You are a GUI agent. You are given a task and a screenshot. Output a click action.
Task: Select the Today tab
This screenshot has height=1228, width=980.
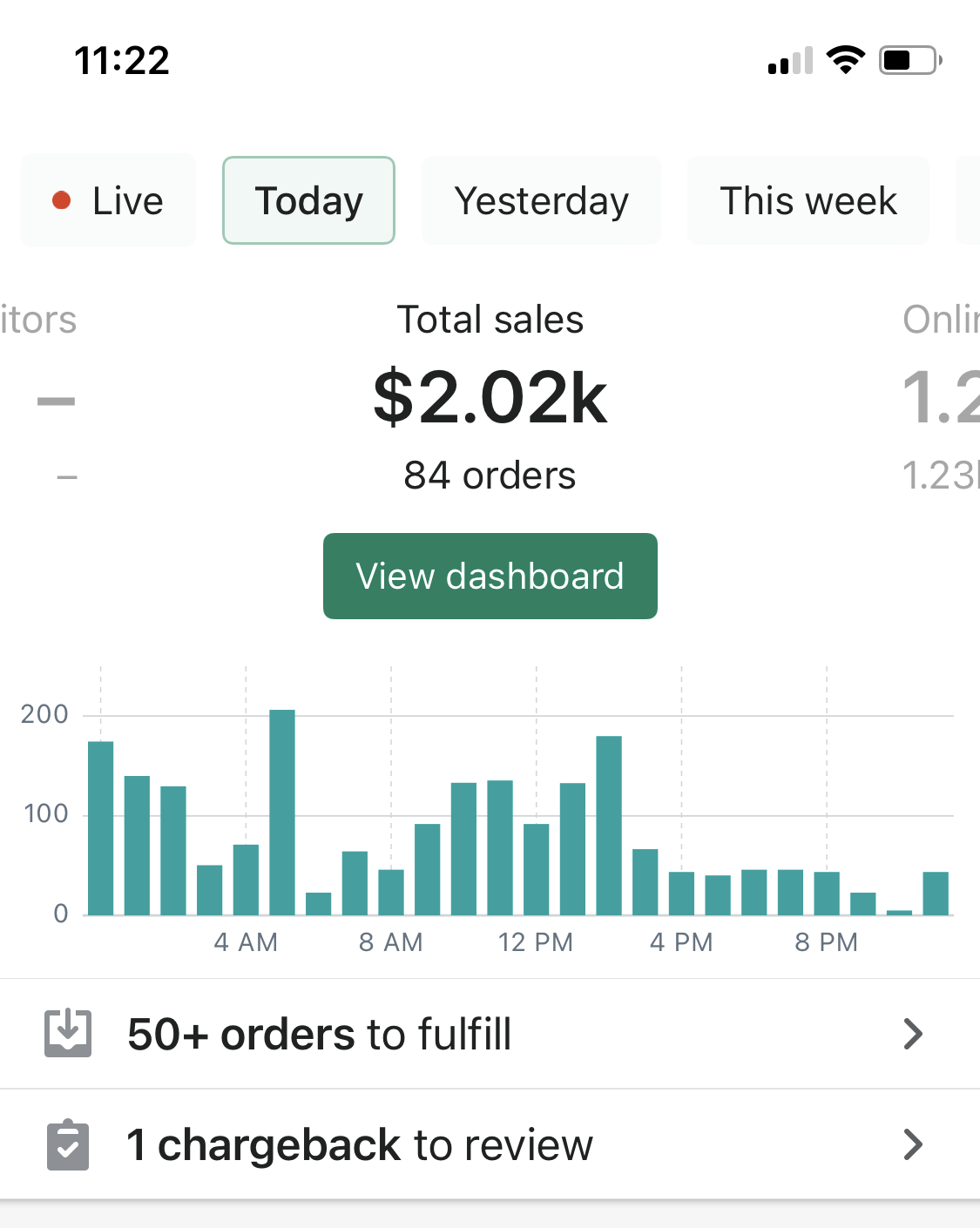(x=308, y=201)
